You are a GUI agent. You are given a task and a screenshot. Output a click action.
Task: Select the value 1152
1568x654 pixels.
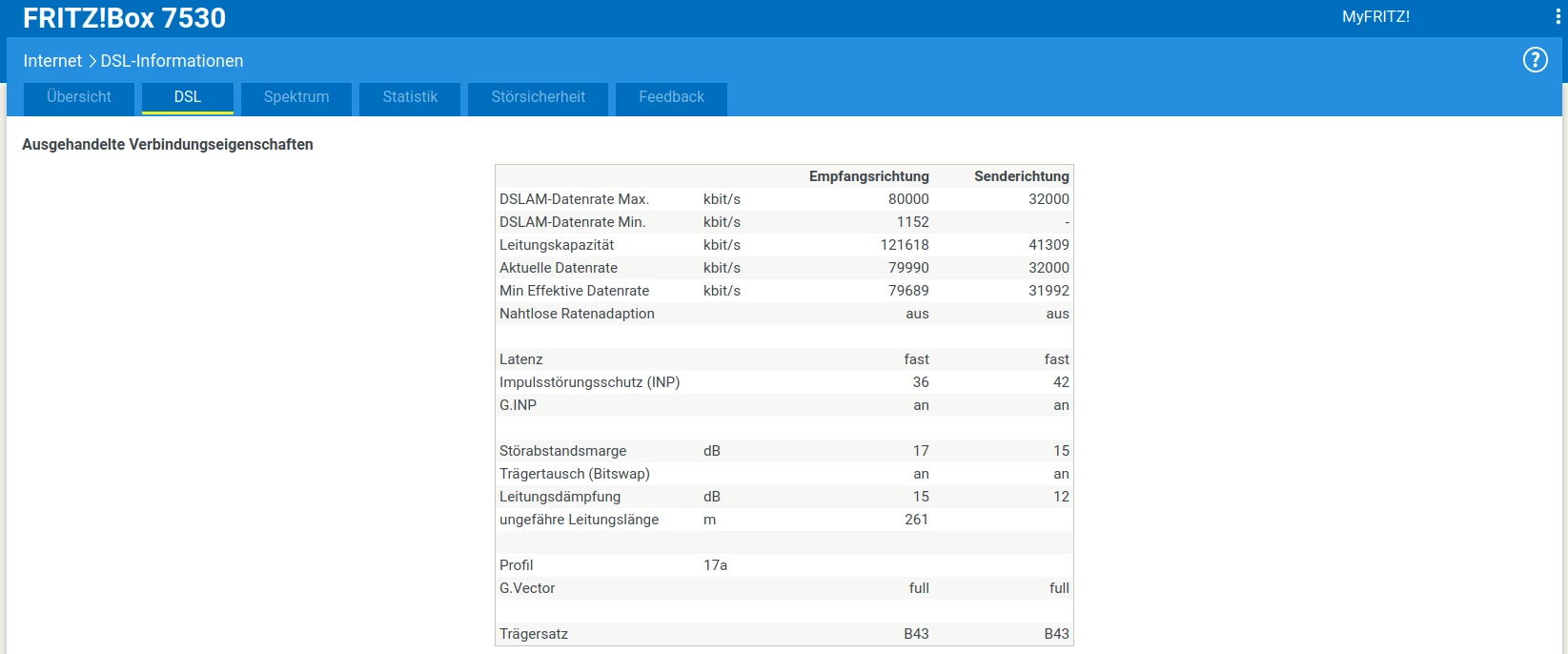tap(912, 222)
